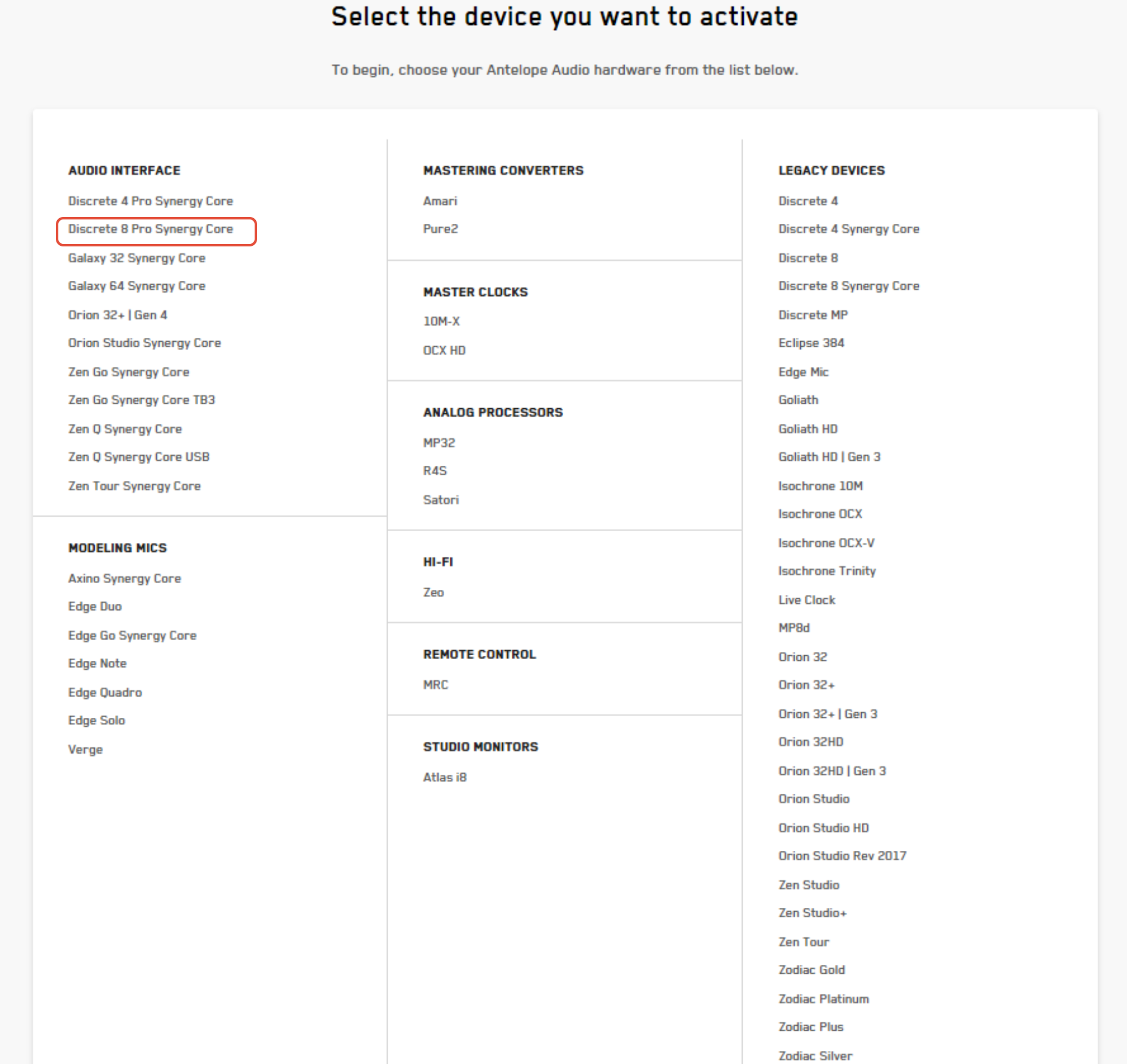Choose MP32 analog processor
This screenshot has height=1064, width=1127.
pyautogui.click(x=440, y=443)
